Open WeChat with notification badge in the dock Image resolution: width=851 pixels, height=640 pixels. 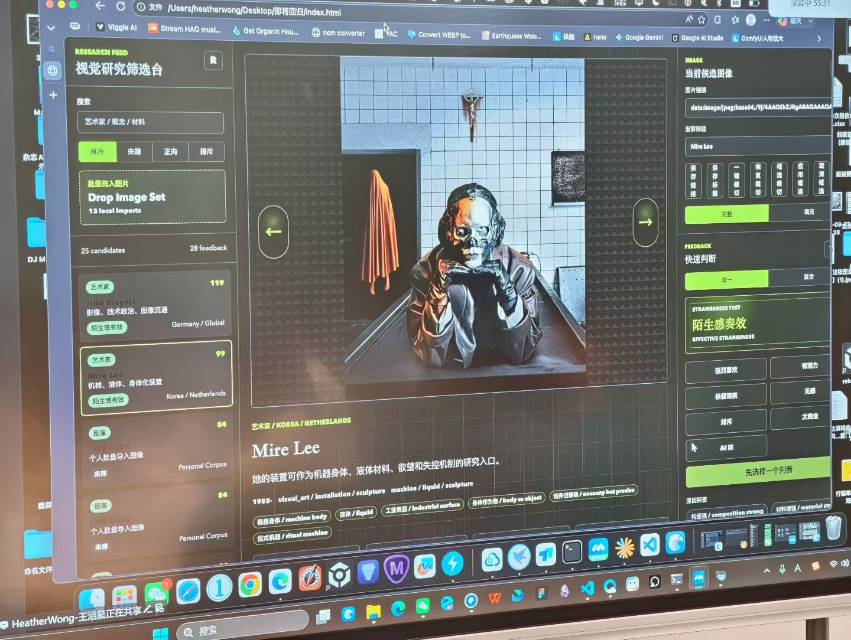(156, 594)
